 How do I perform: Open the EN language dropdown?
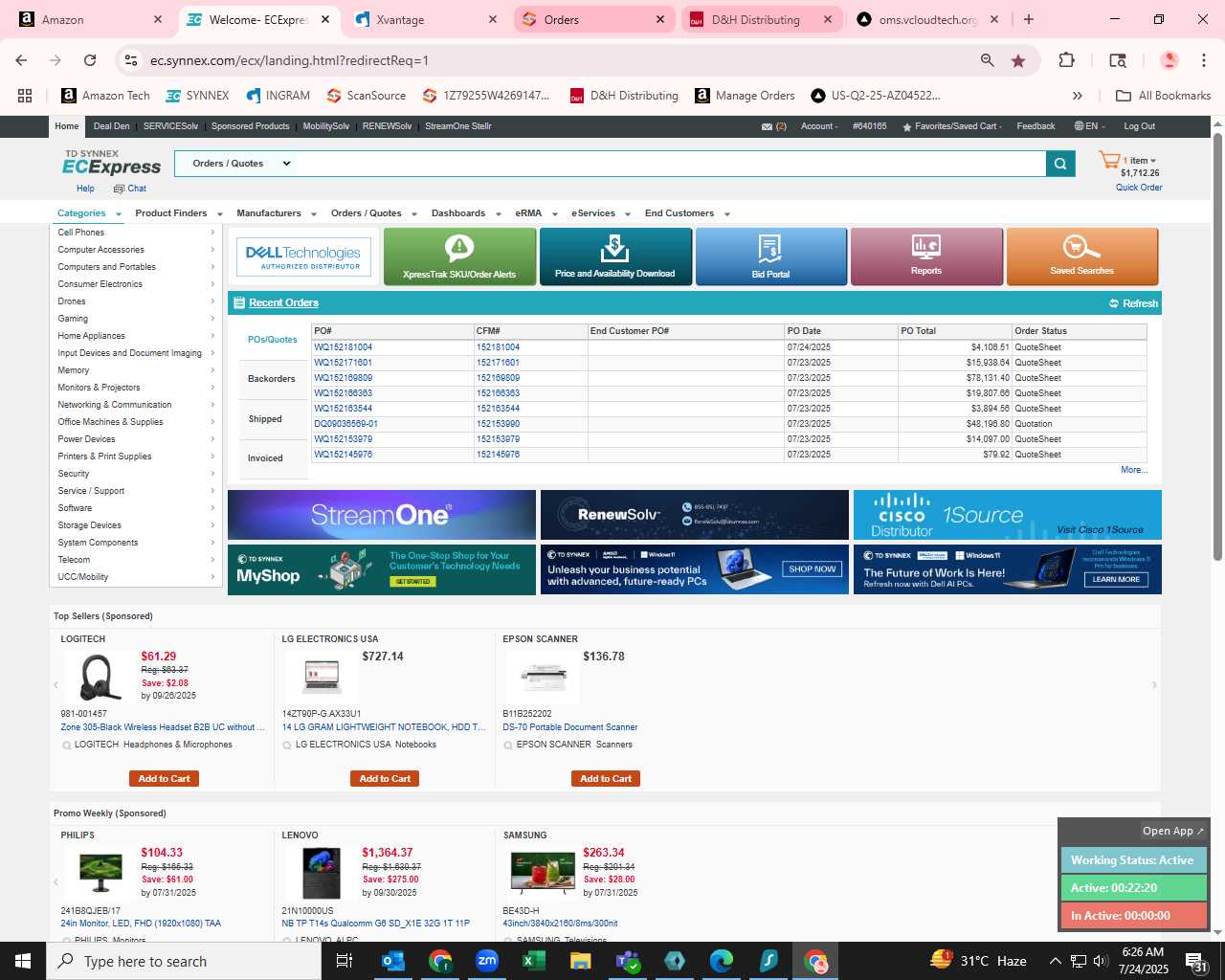click(x=1089, y=126)
